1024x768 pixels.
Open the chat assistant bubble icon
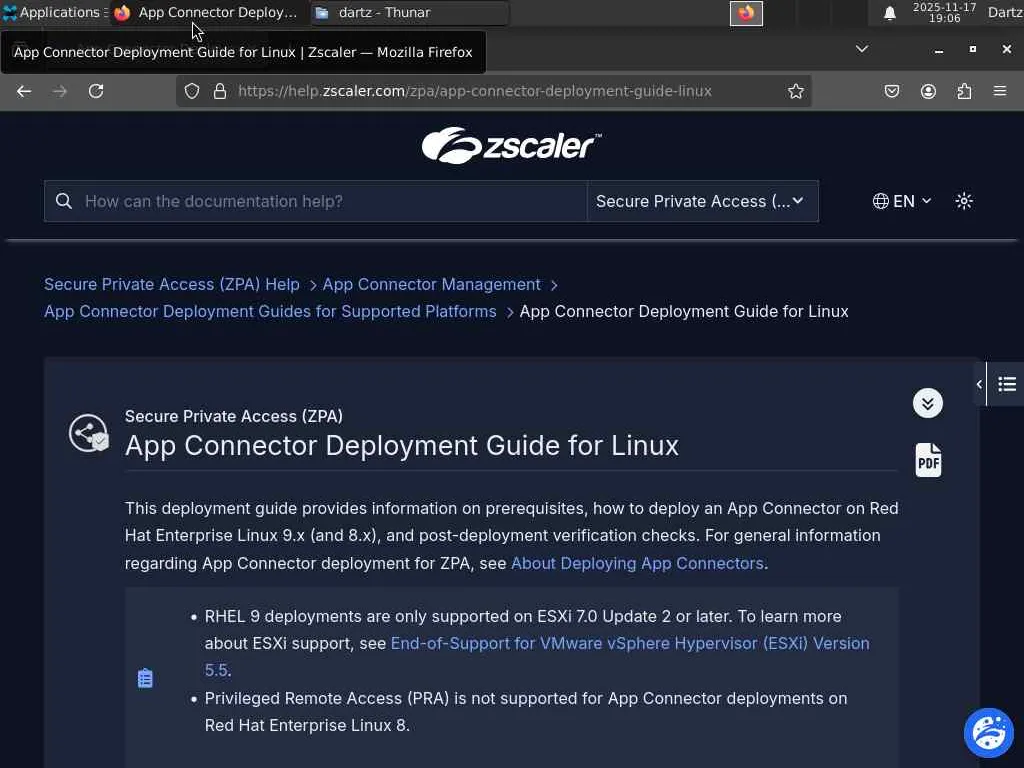click(989, 733)
